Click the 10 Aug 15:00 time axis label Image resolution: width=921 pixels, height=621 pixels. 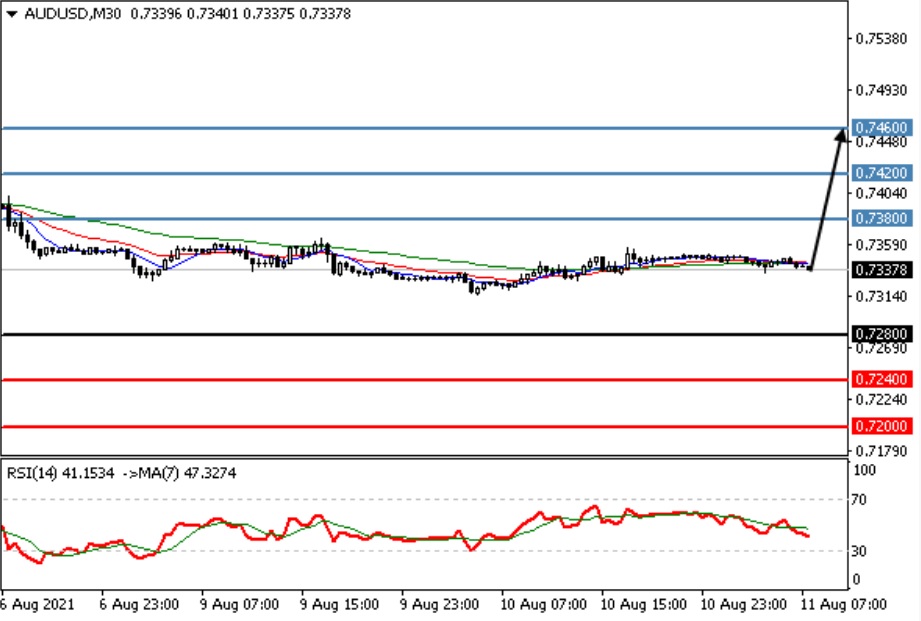pos(643,604)
